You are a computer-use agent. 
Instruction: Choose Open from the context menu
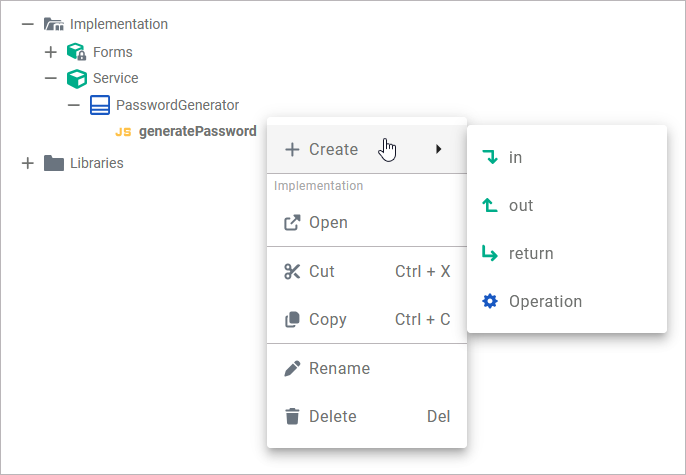click(x=328, y=222)
